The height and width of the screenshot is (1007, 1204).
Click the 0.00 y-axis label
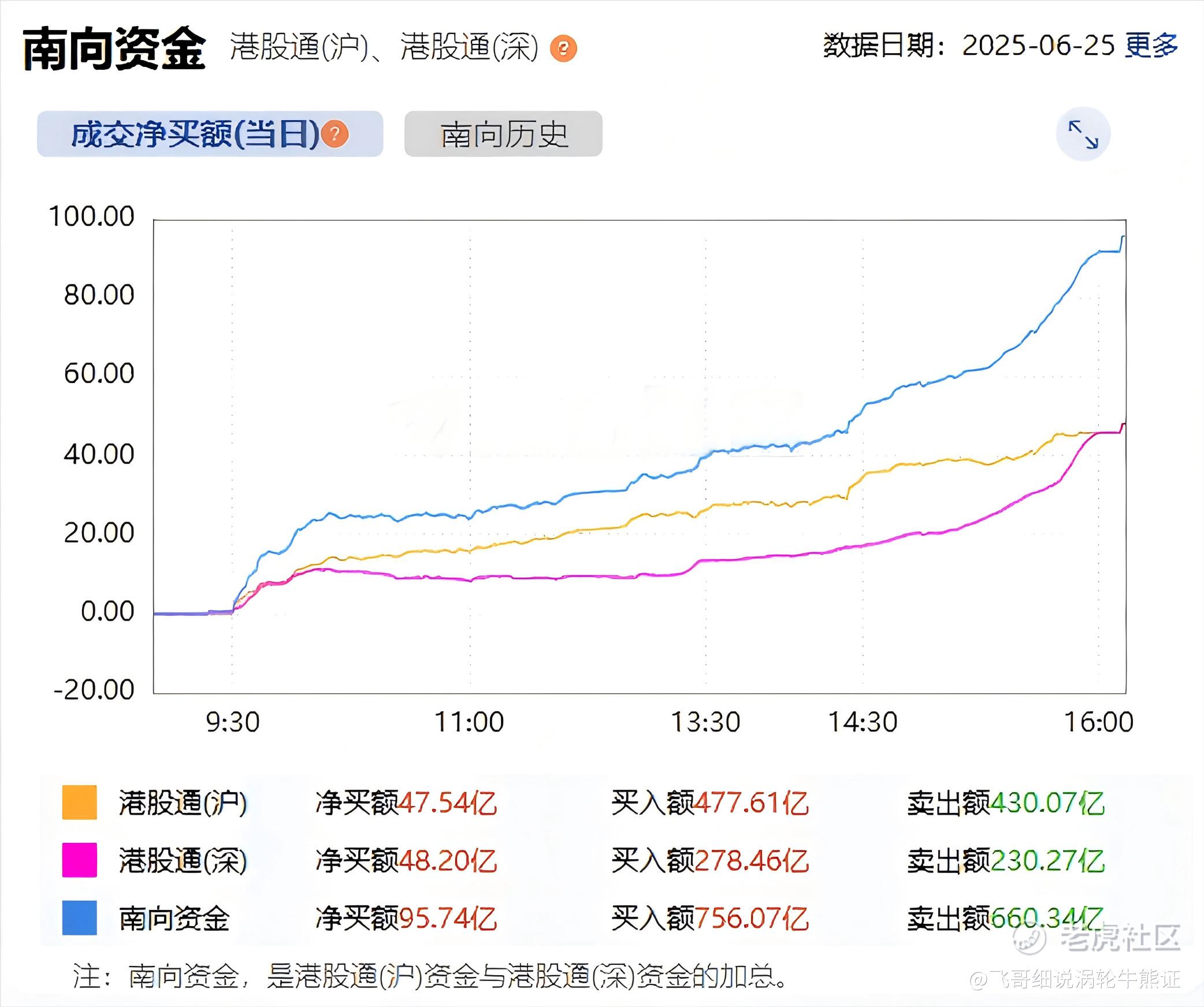[107, 611]
